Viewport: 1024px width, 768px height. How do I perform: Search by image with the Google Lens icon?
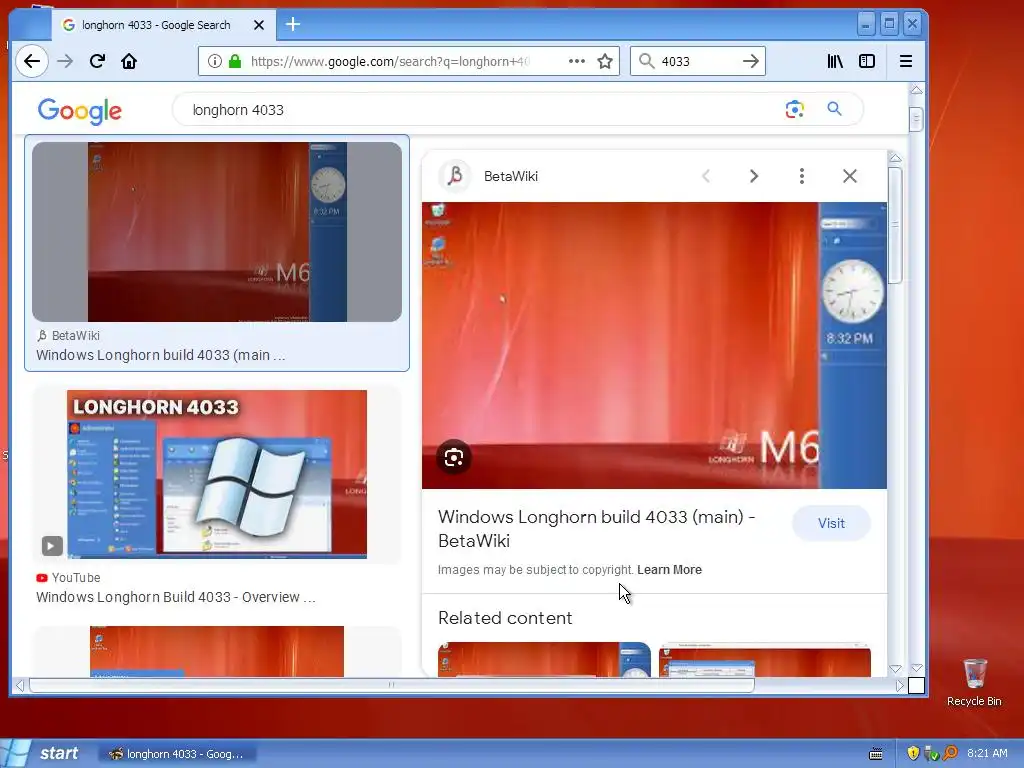tap(794, 109)
